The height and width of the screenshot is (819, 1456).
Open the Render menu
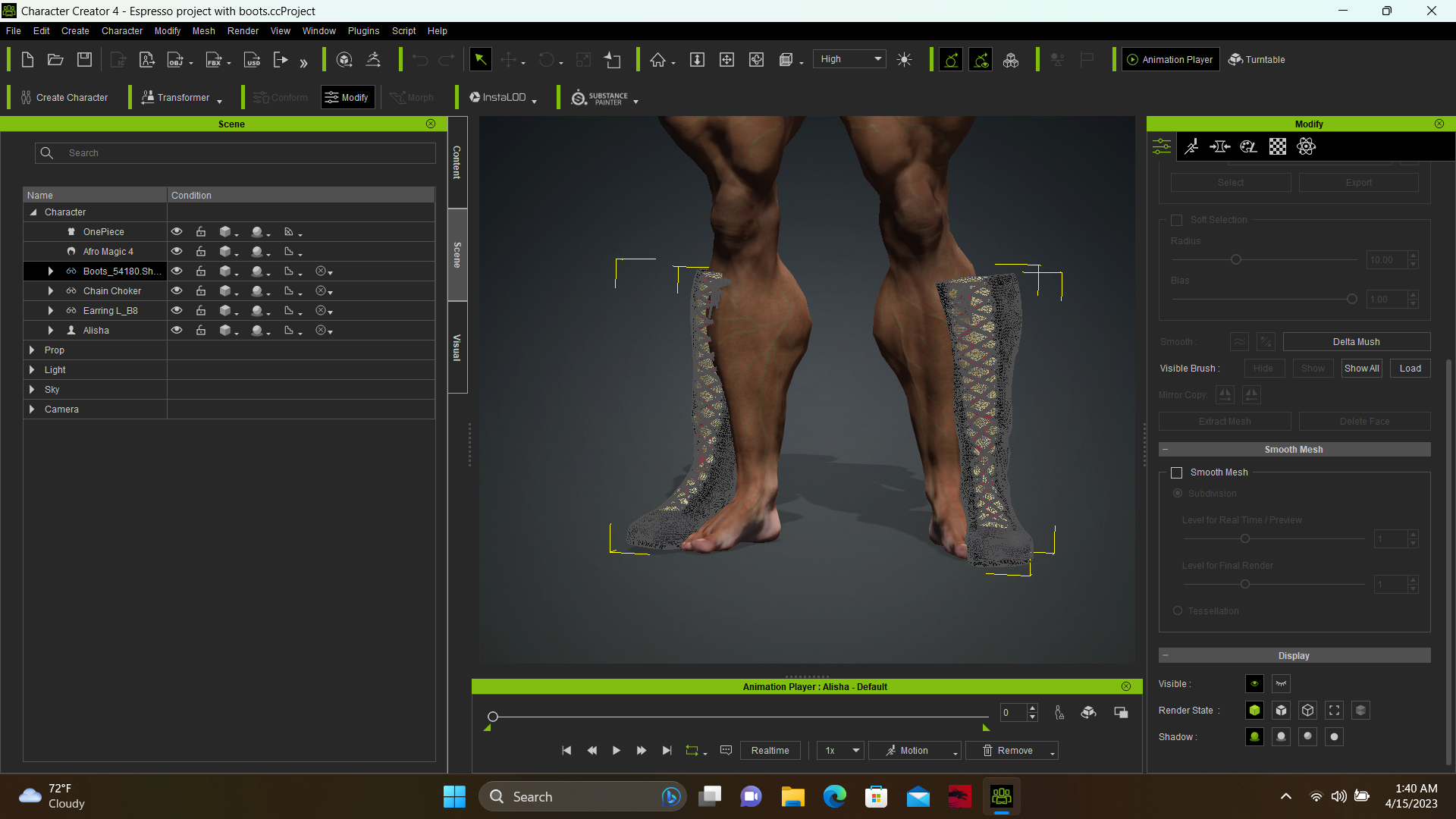point(243,31)
